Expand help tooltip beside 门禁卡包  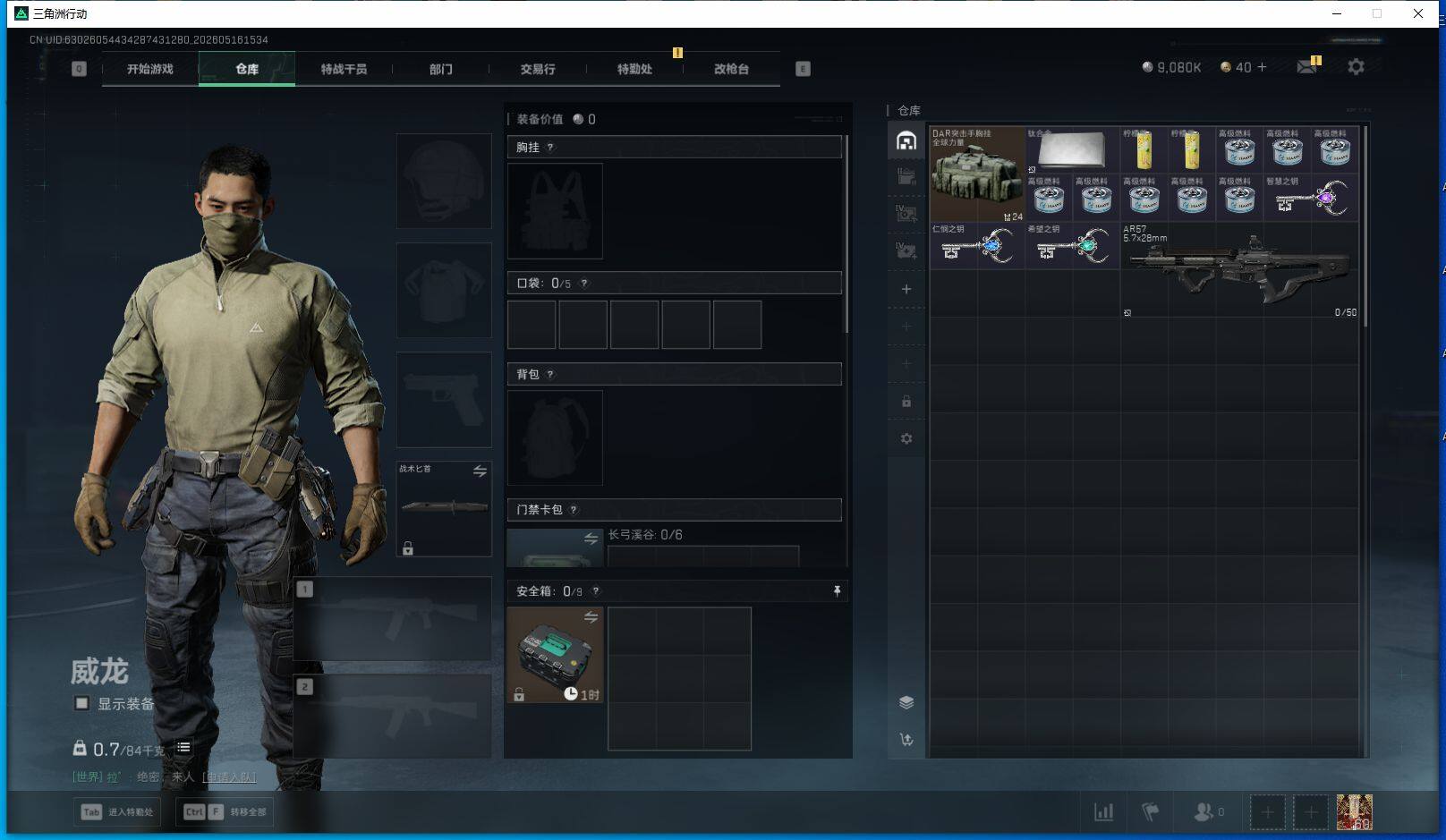point(574,510)
